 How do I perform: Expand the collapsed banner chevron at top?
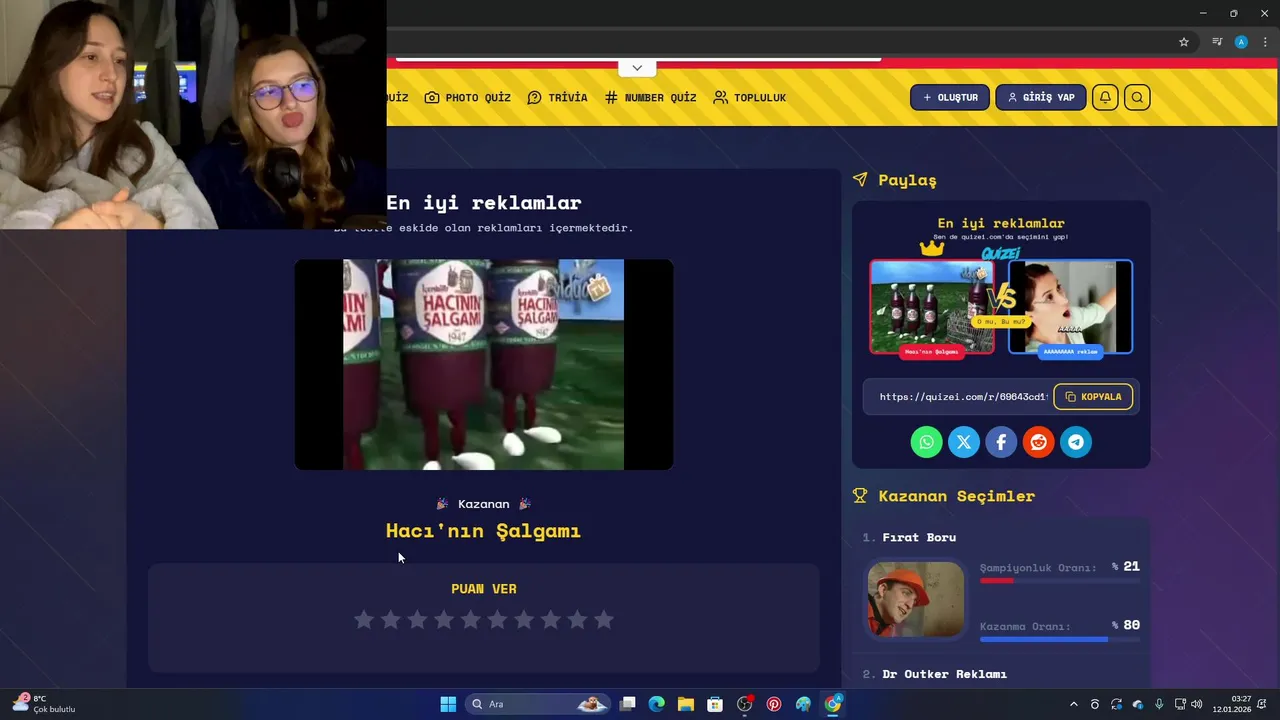pos(637,68)
